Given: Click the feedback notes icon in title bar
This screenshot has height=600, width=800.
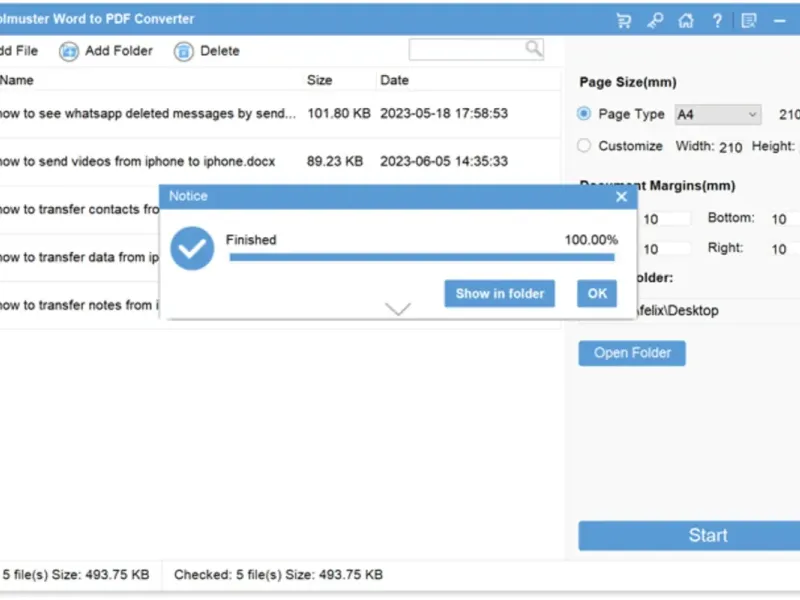Looking at the screenshot, I should point(748,20).
